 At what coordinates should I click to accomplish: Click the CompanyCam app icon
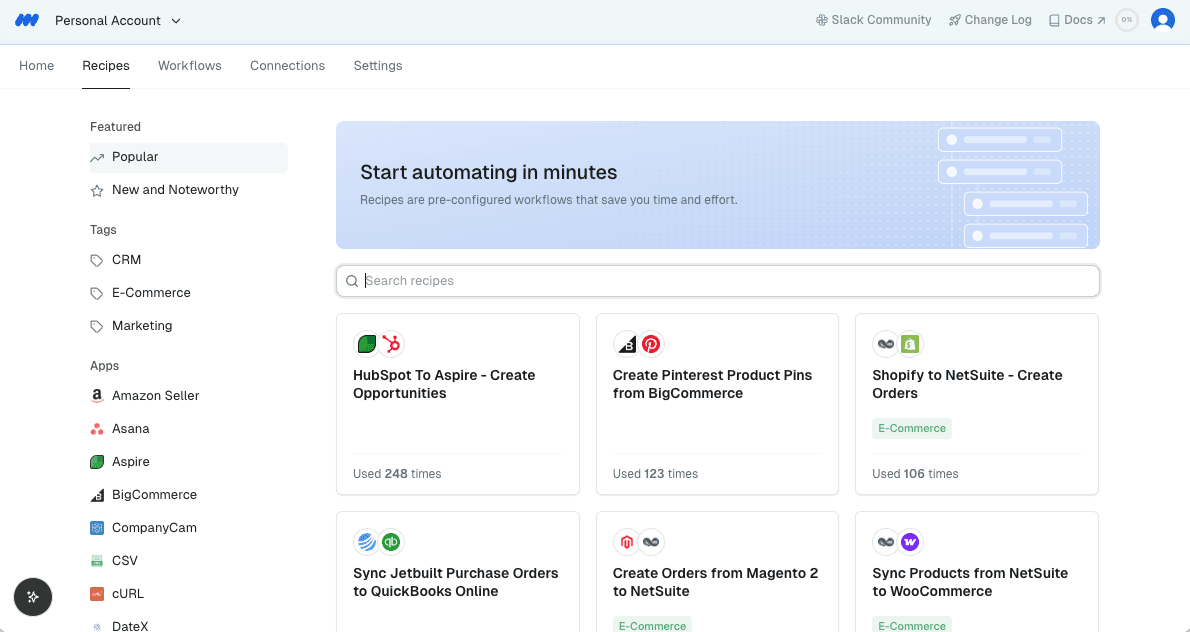coord(97,528)
